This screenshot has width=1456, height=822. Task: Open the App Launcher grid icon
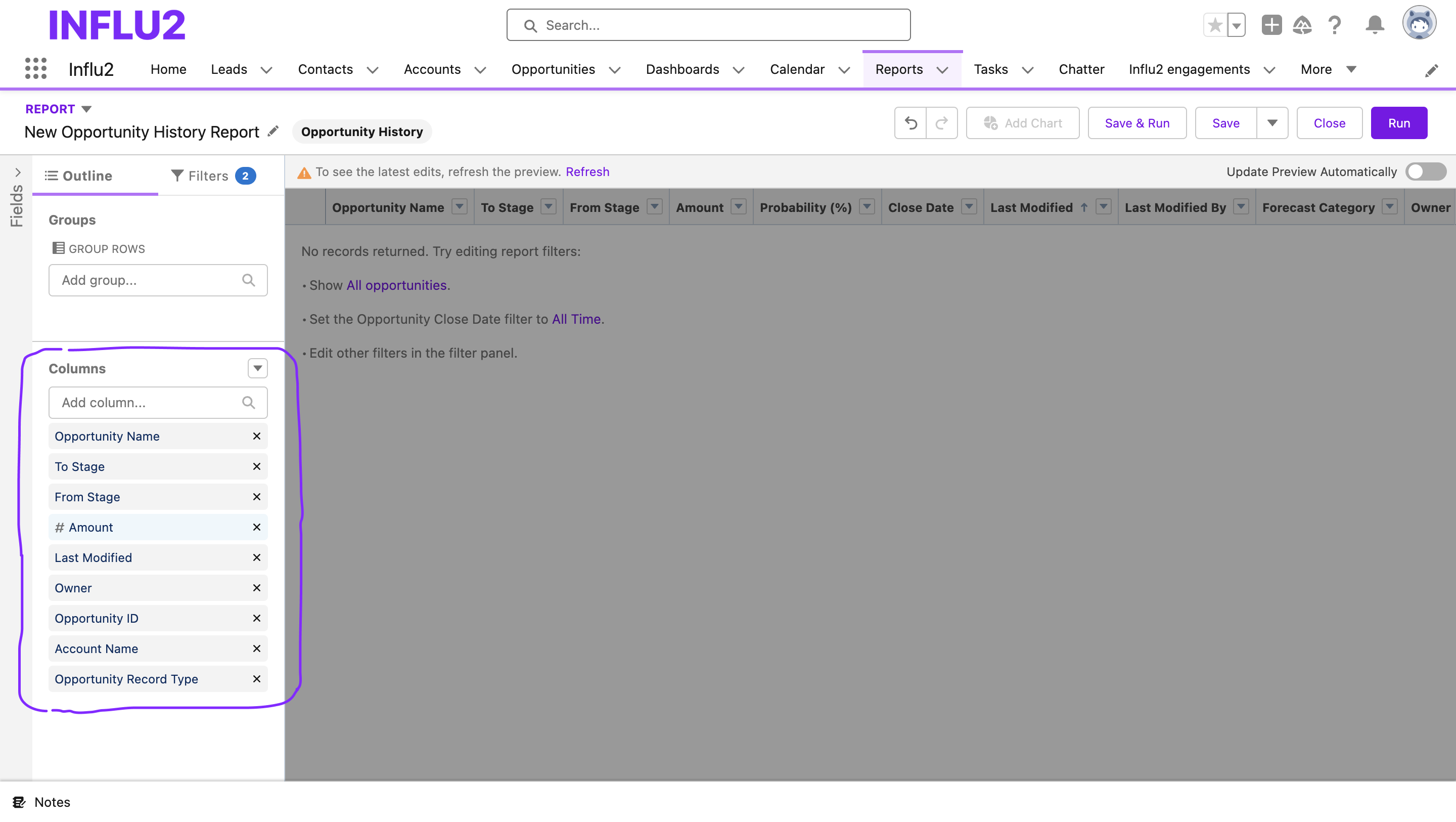coord(35,69)
